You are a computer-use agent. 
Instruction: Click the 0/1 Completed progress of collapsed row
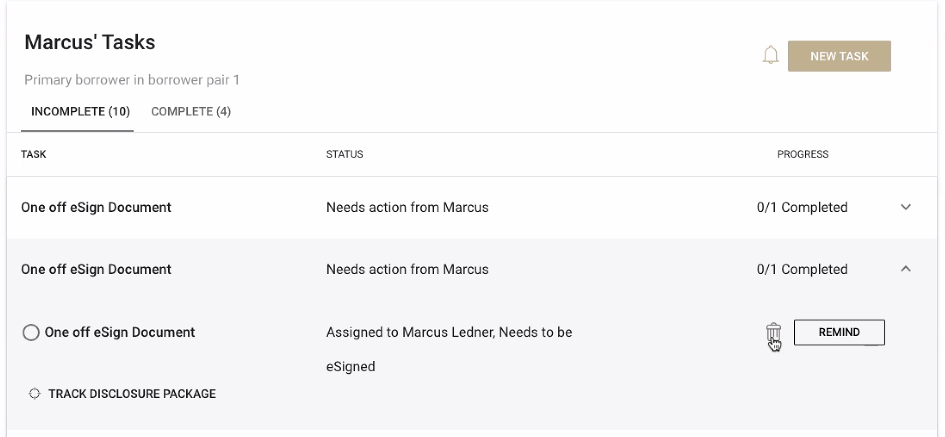click(802, 208)
